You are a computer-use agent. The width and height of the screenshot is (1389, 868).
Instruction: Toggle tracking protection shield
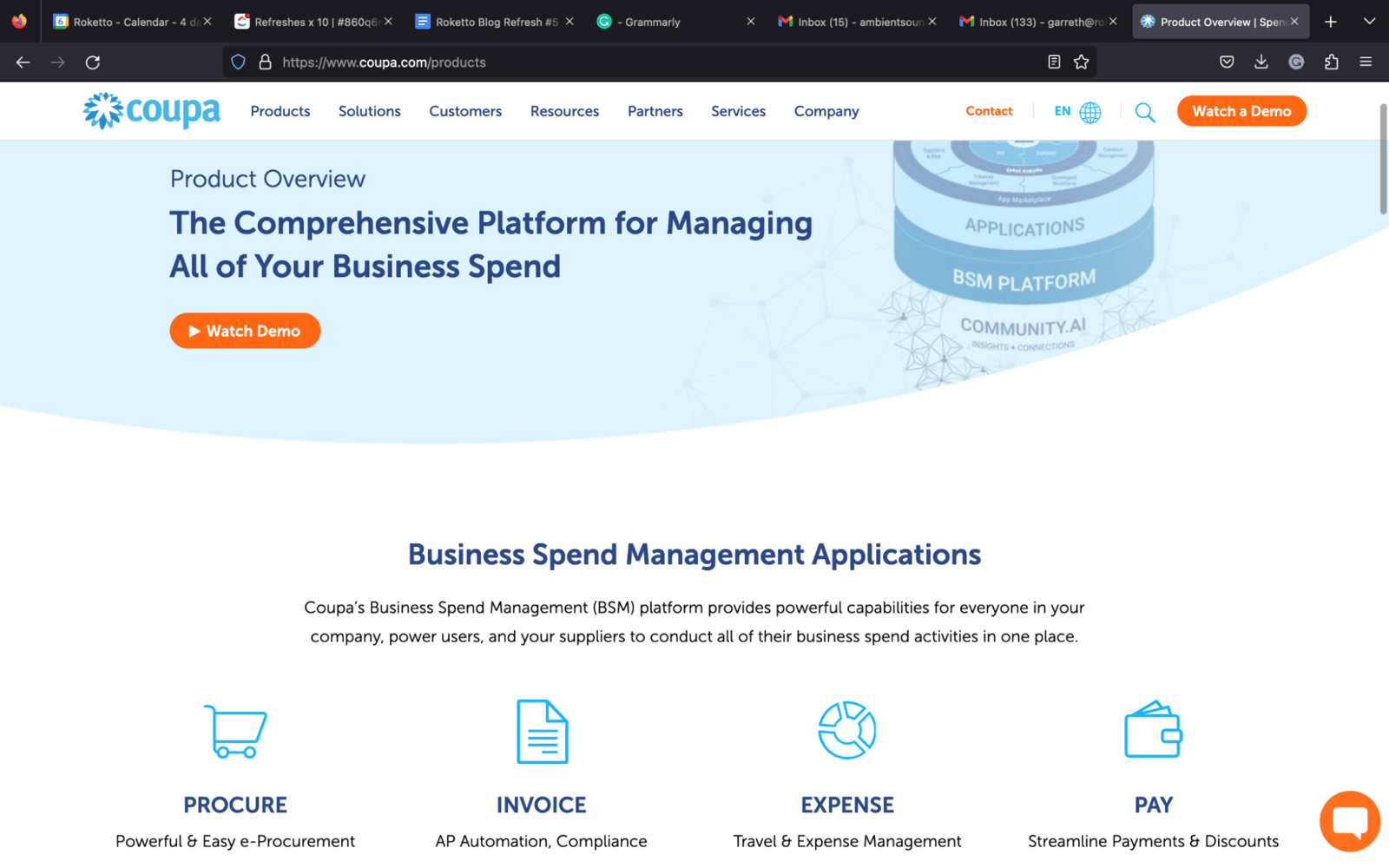237,62
